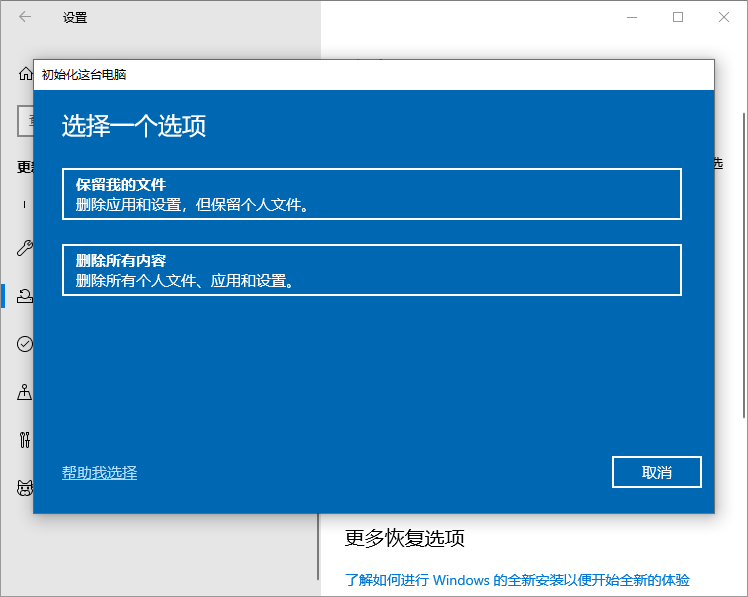Go back with the Settings back arrow

click(x=25, y=17)
